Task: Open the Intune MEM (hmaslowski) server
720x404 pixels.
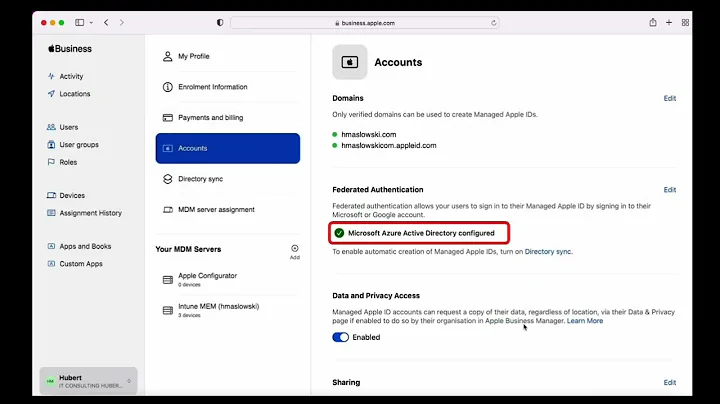Action: pyautogui.click(x=228, y=310)
